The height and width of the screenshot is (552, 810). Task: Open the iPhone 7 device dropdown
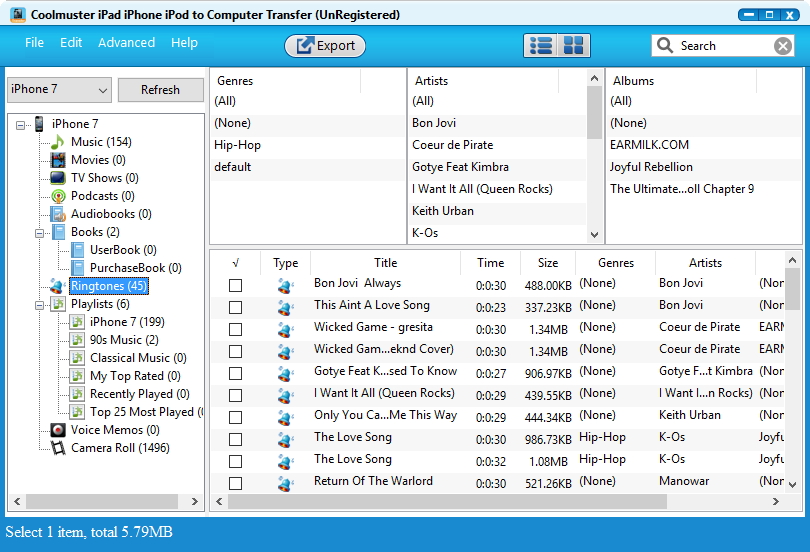click(59, 90)
